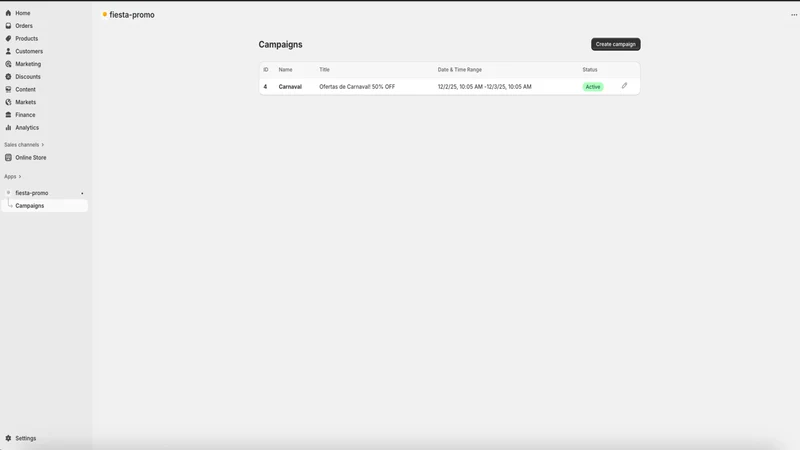This screenshot has height=450, width=800.
Task: Open the Markets section
Action: 26,103
